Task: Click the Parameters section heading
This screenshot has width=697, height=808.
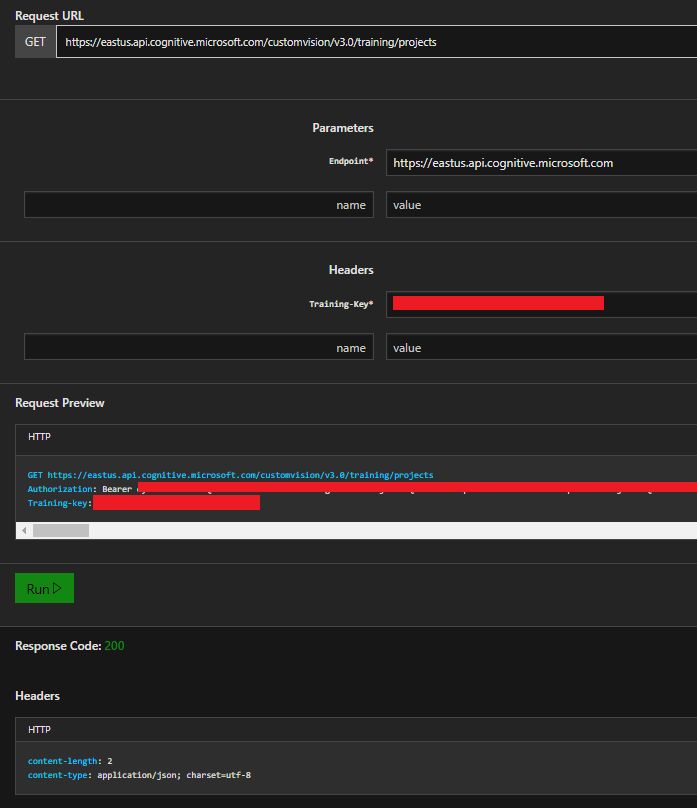Action: 343,128
